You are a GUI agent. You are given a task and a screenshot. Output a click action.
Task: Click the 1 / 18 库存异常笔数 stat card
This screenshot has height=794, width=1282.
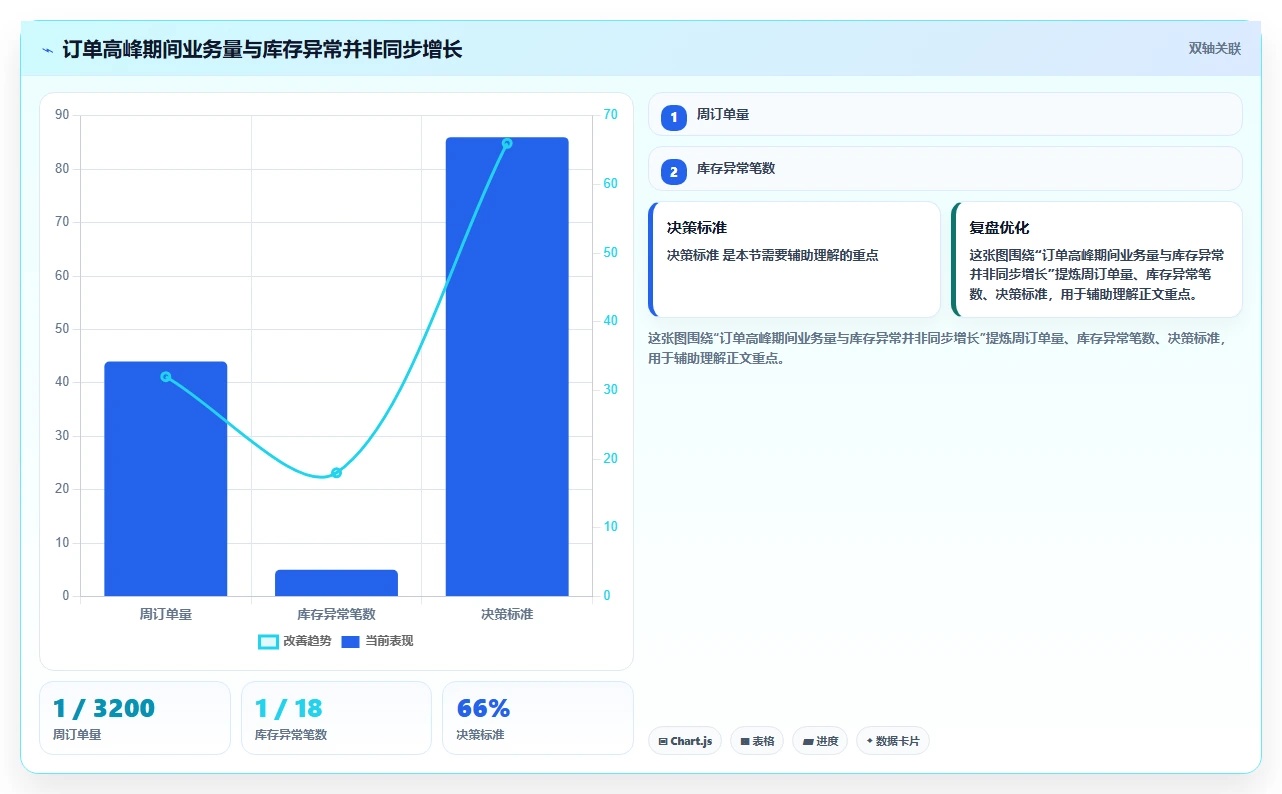point(336,718)
